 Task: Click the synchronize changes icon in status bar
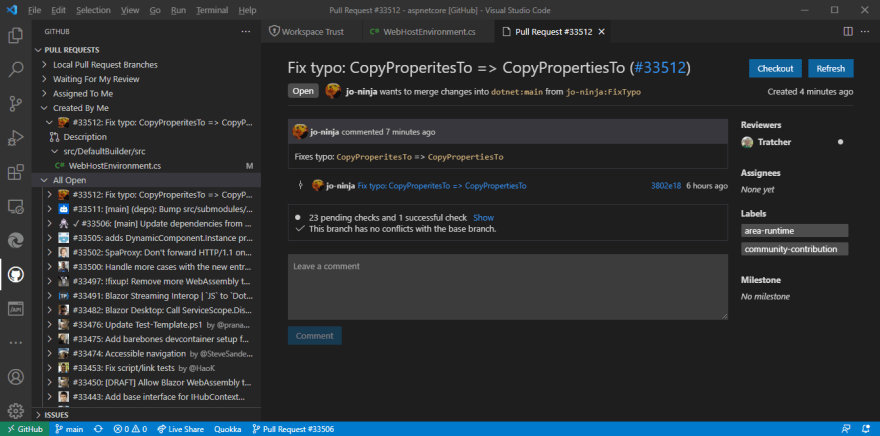pos(98,429)
